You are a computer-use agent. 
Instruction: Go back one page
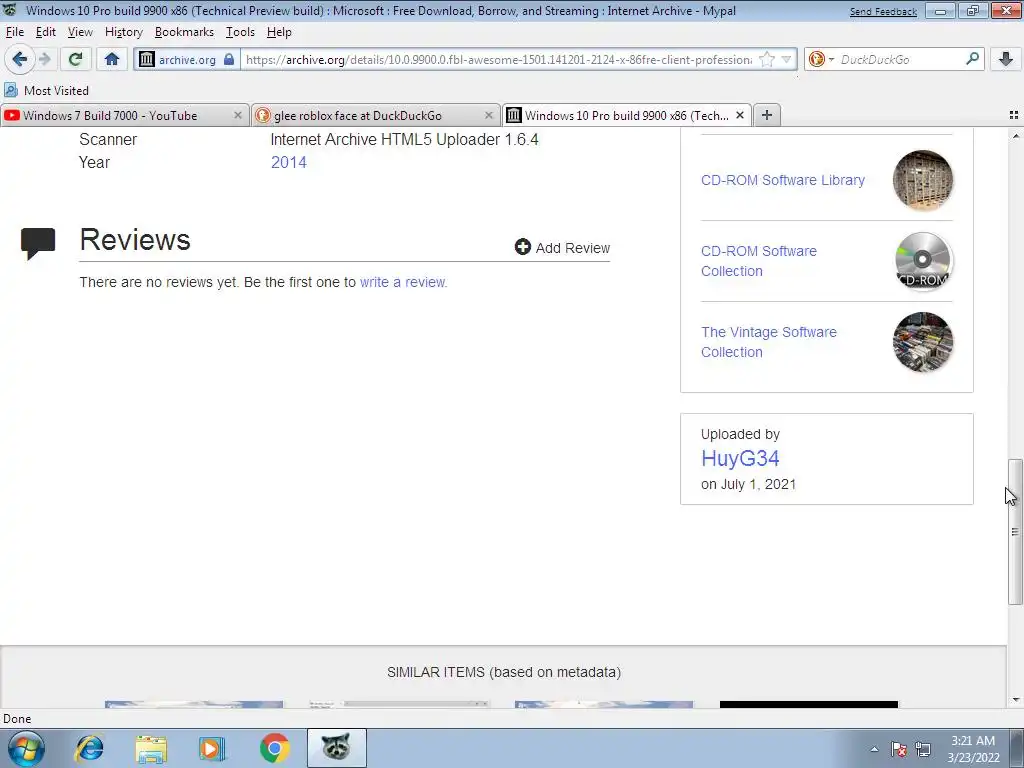19,59
